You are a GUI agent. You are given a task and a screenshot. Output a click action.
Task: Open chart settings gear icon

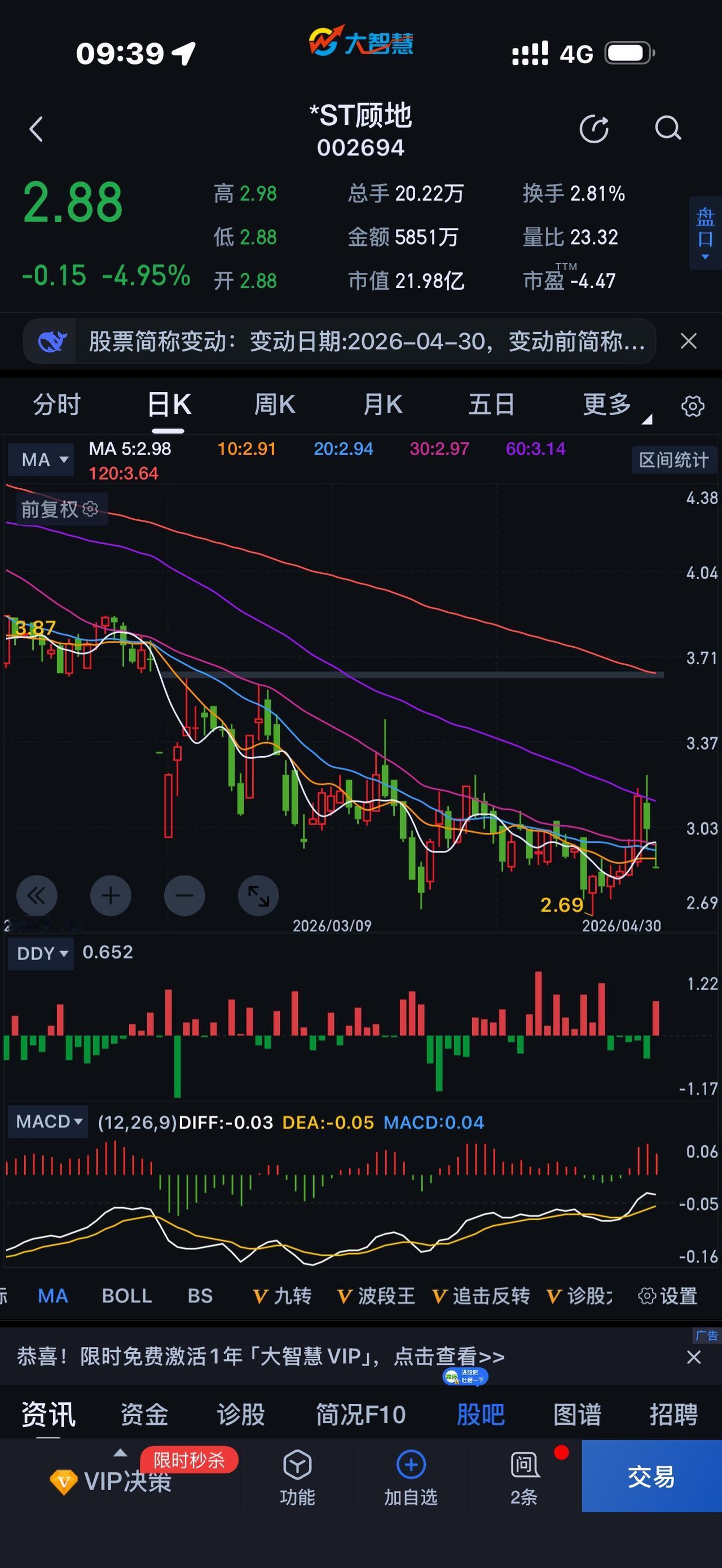tap(693, 405)
